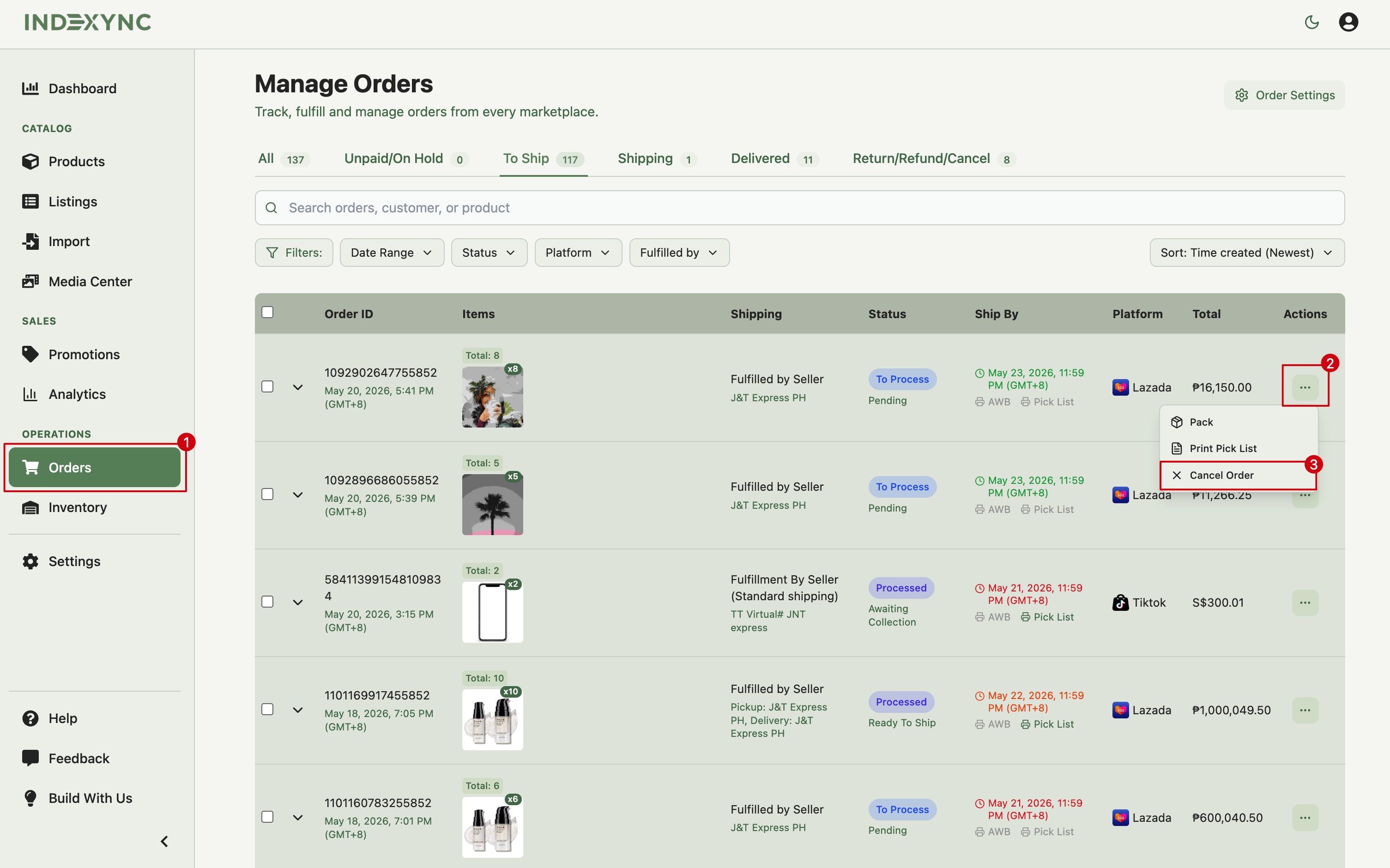Open Inventory in the sidebar

pyautogui.click(x=95, y=507)
